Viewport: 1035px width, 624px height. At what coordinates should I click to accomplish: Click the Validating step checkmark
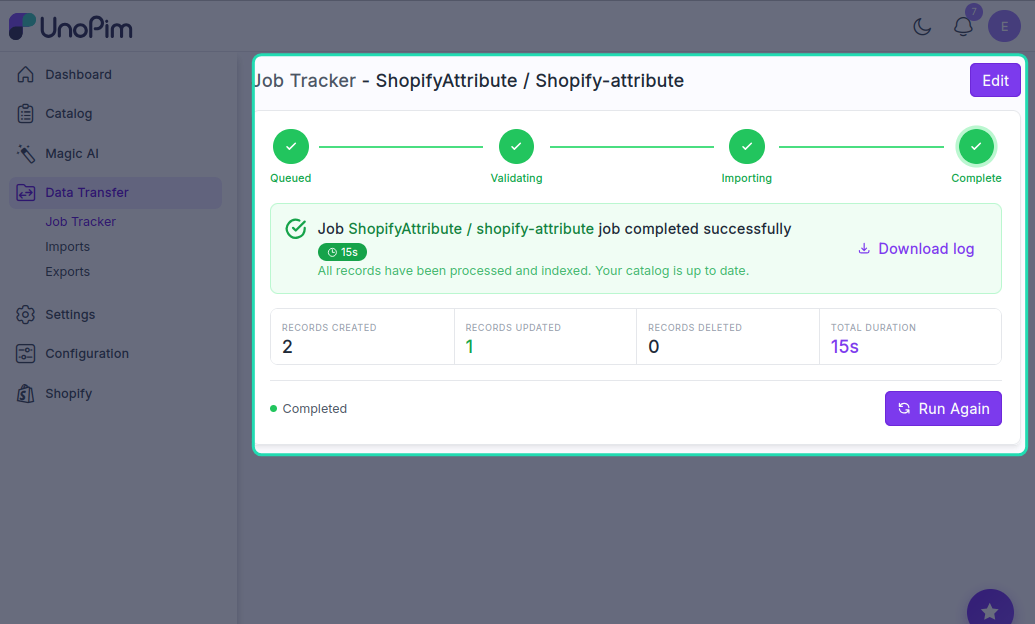(x=516, y=147)
